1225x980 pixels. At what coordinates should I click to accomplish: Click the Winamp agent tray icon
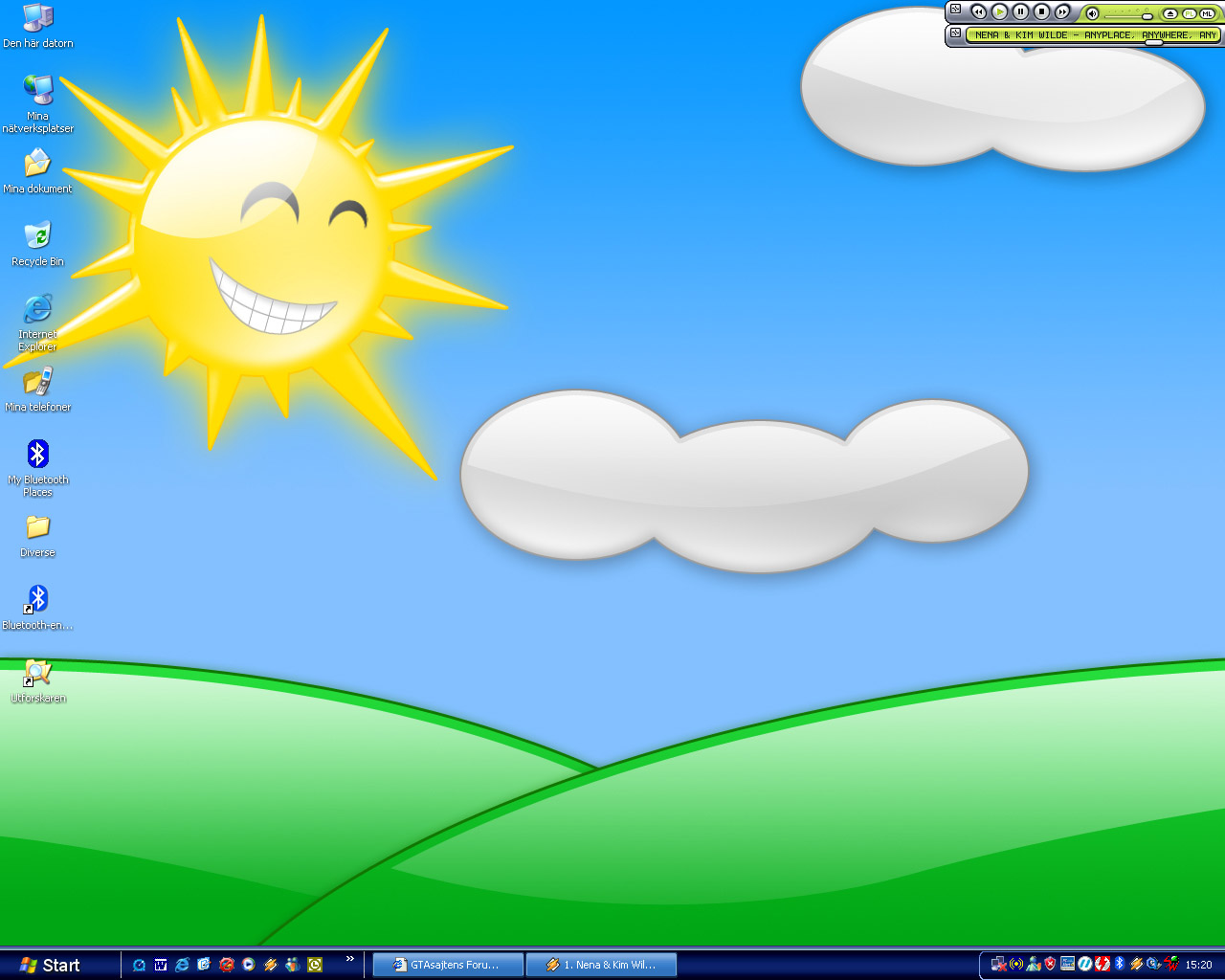[1137, 964]
